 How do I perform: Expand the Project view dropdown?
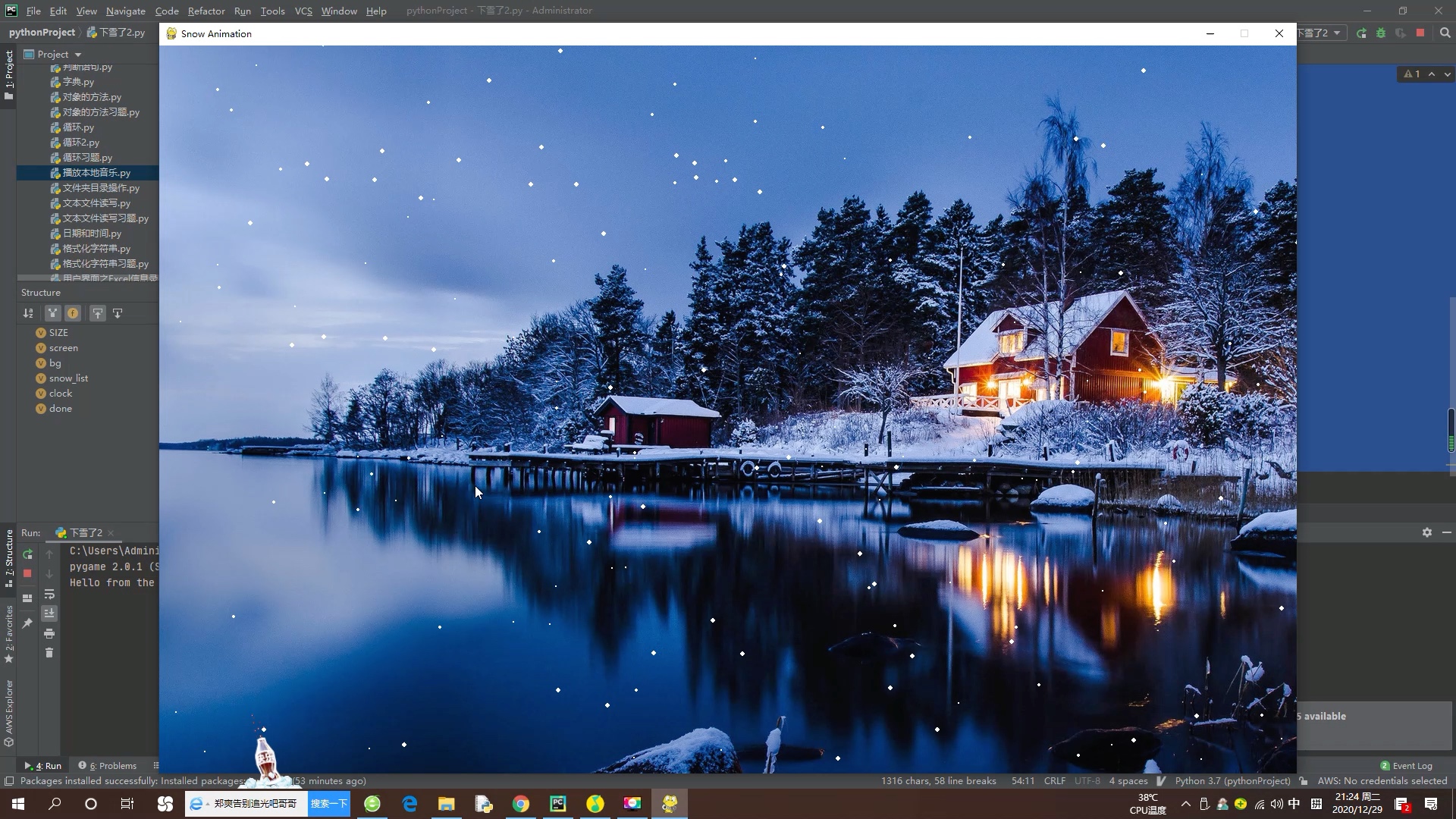point(77,55)
